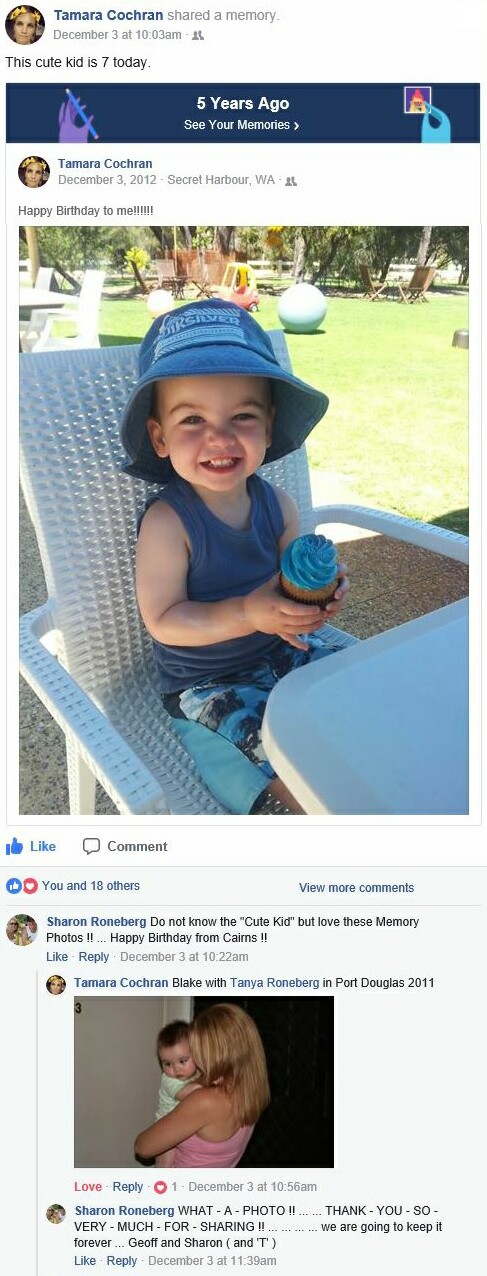Viewport: 487px width, 1276px height.
Task: Show who reacted via 'You and 18 others'
Action: (x=91, y=886)
